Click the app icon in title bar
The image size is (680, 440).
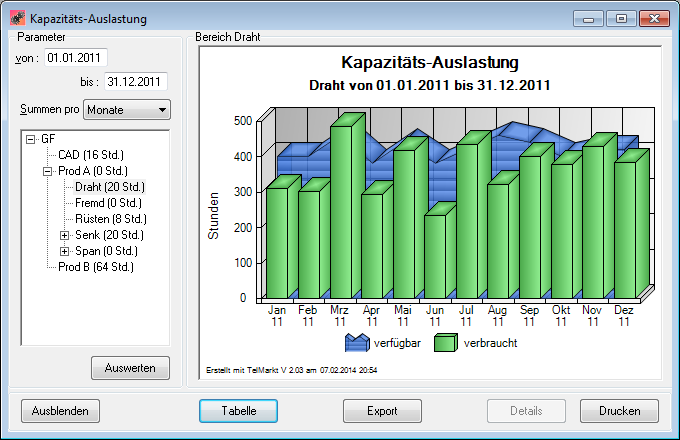point(17,18)
